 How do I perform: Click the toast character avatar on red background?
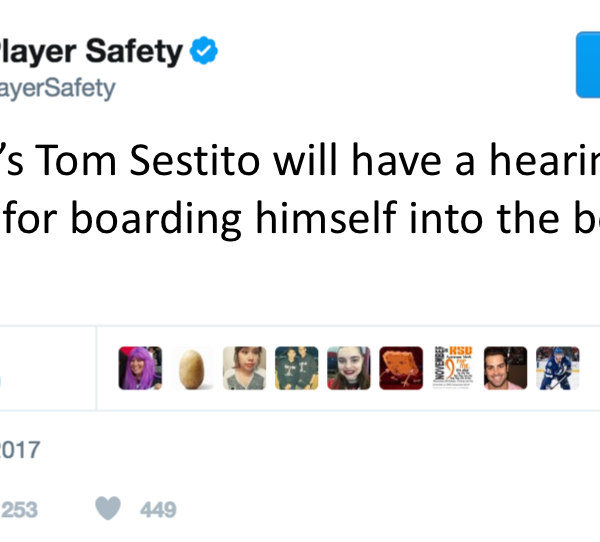pos(400,368)
